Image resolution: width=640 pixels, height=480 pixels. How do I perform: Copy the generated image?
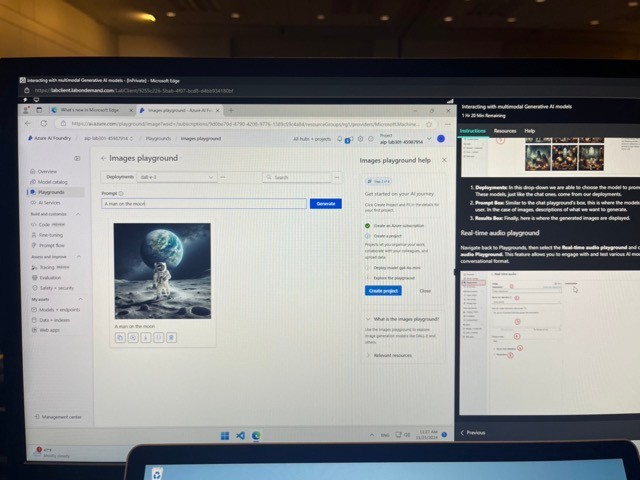coord(120,338)
